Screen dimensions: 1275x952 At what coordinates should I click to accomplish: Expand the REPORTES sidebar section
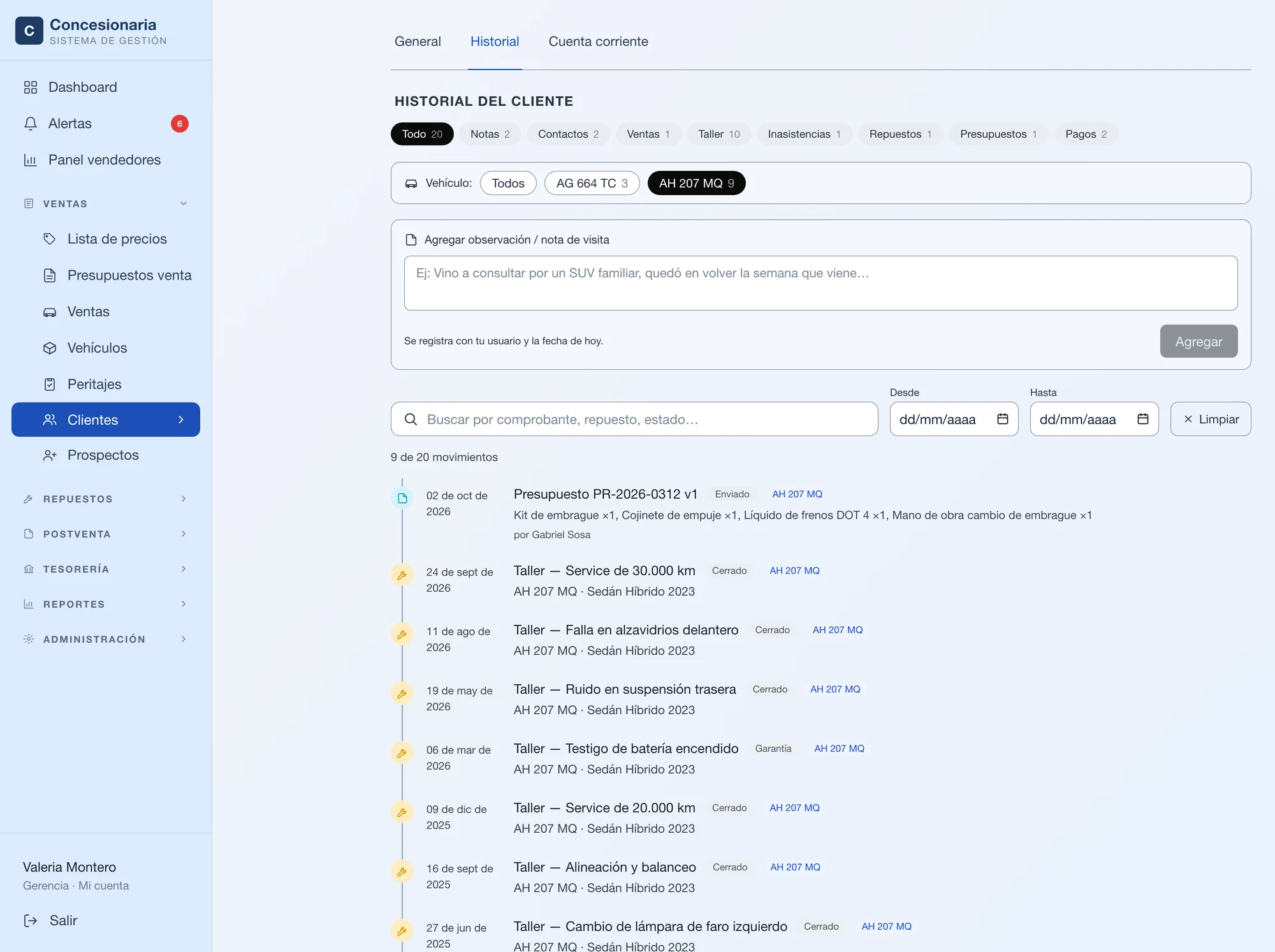point(106,604)
